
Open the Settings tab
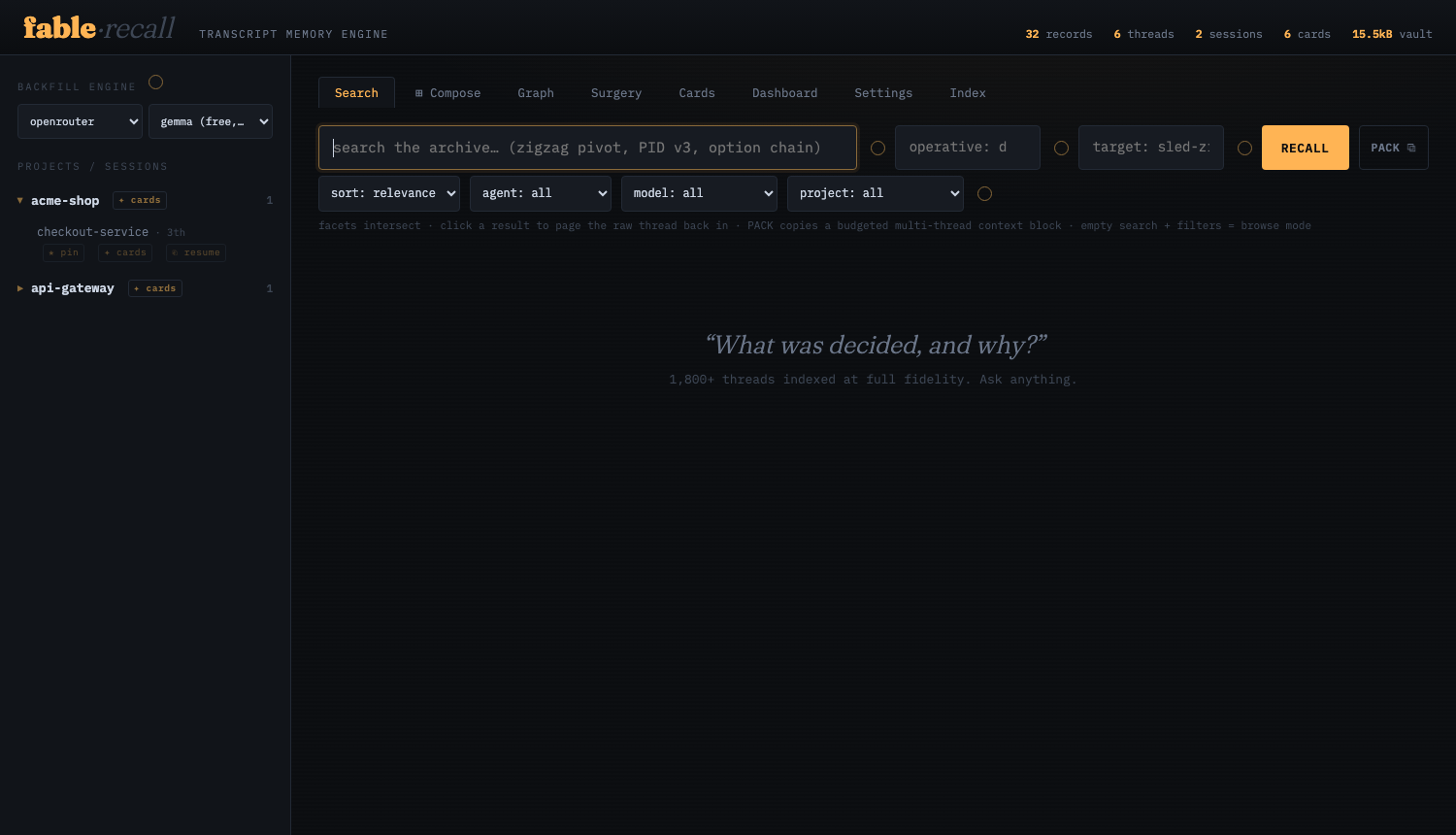click(x=883, y=93)
